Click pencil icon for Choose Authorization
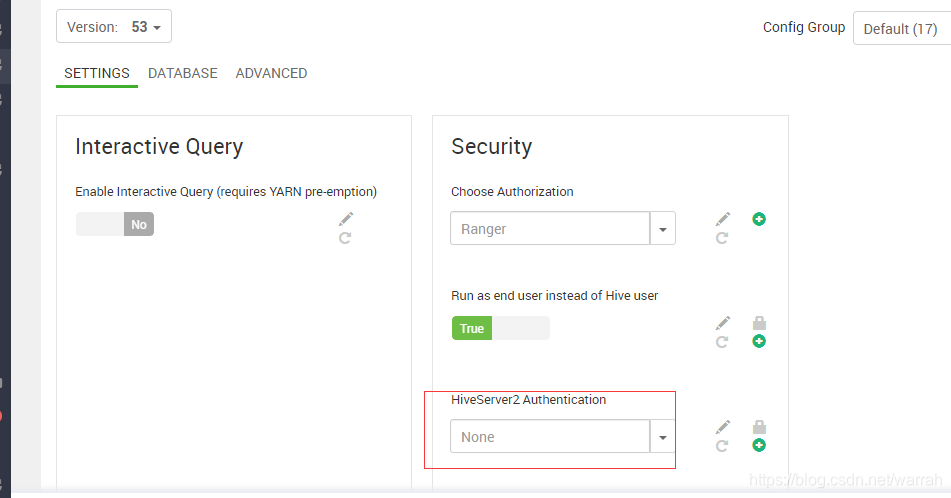Viewport: 951px width, 498px height. (x=723, y=218)
